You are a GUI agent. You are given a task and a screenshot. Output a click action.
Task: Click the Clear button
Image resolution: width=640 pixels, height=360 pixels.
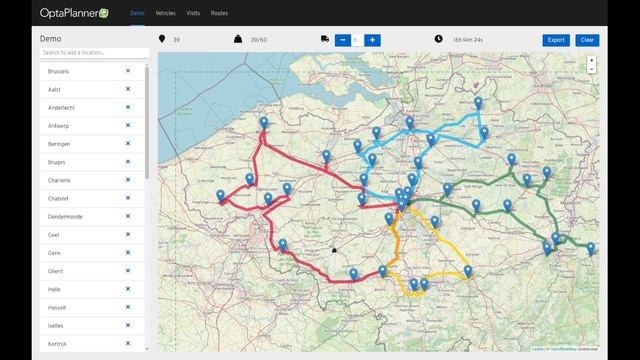pos(587,40)
